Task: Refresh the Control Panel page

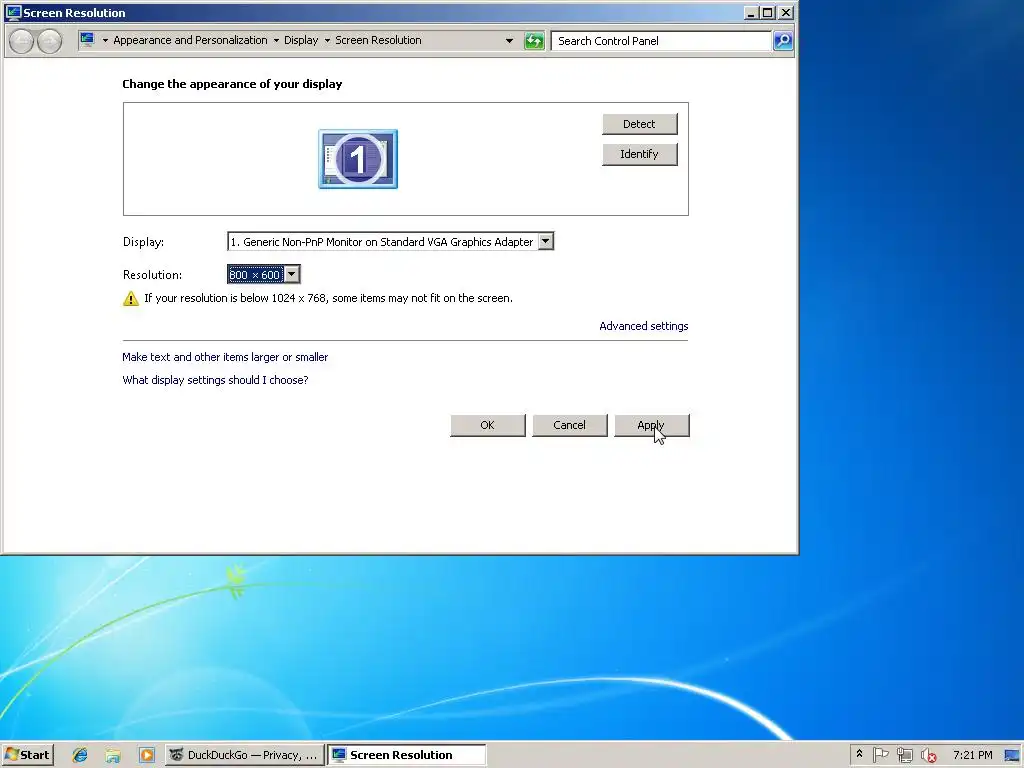Action: tap(534, 41)
